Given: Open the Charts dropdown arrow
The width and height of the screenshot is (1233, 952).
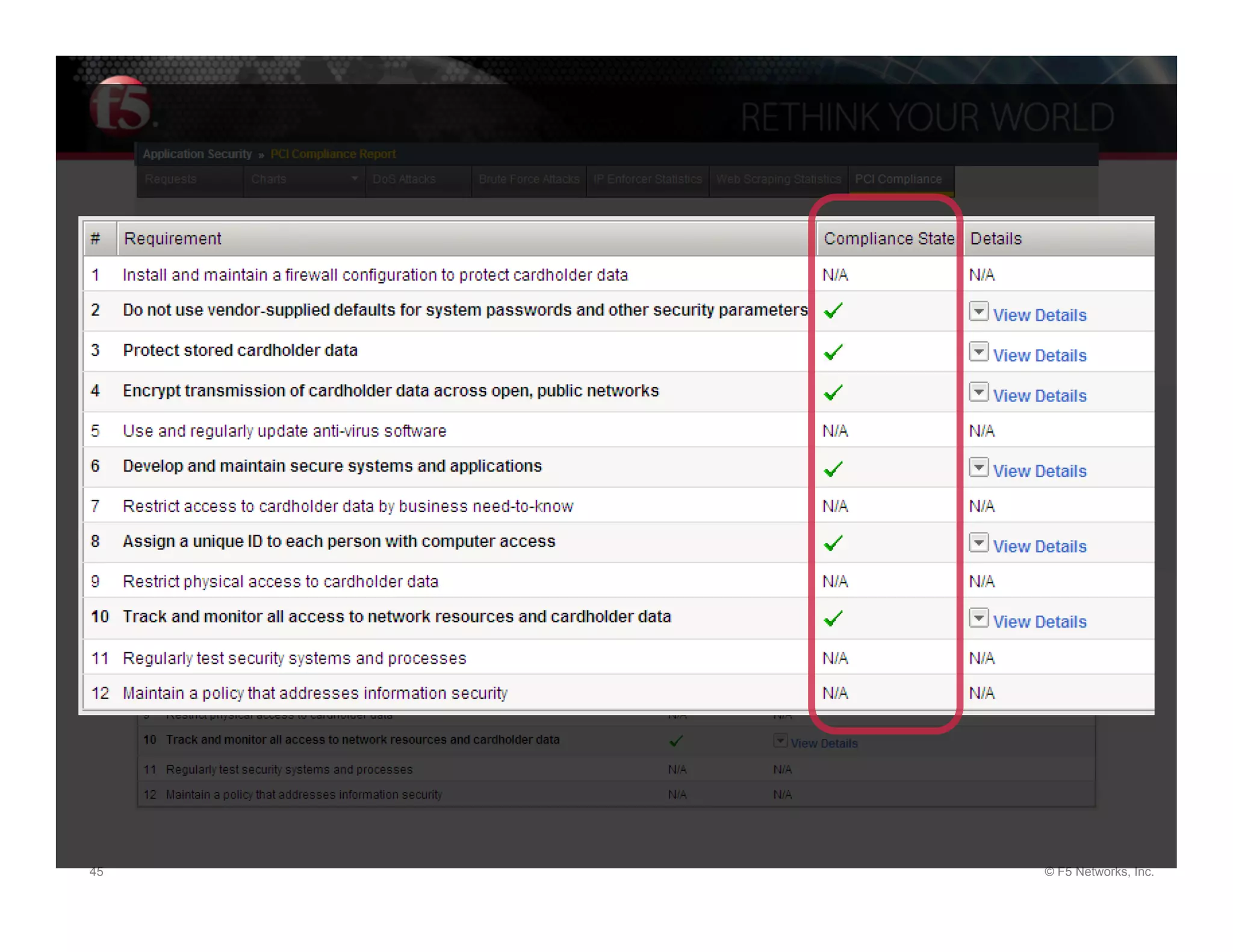Looking at the screenshot, I should point(355,179).
